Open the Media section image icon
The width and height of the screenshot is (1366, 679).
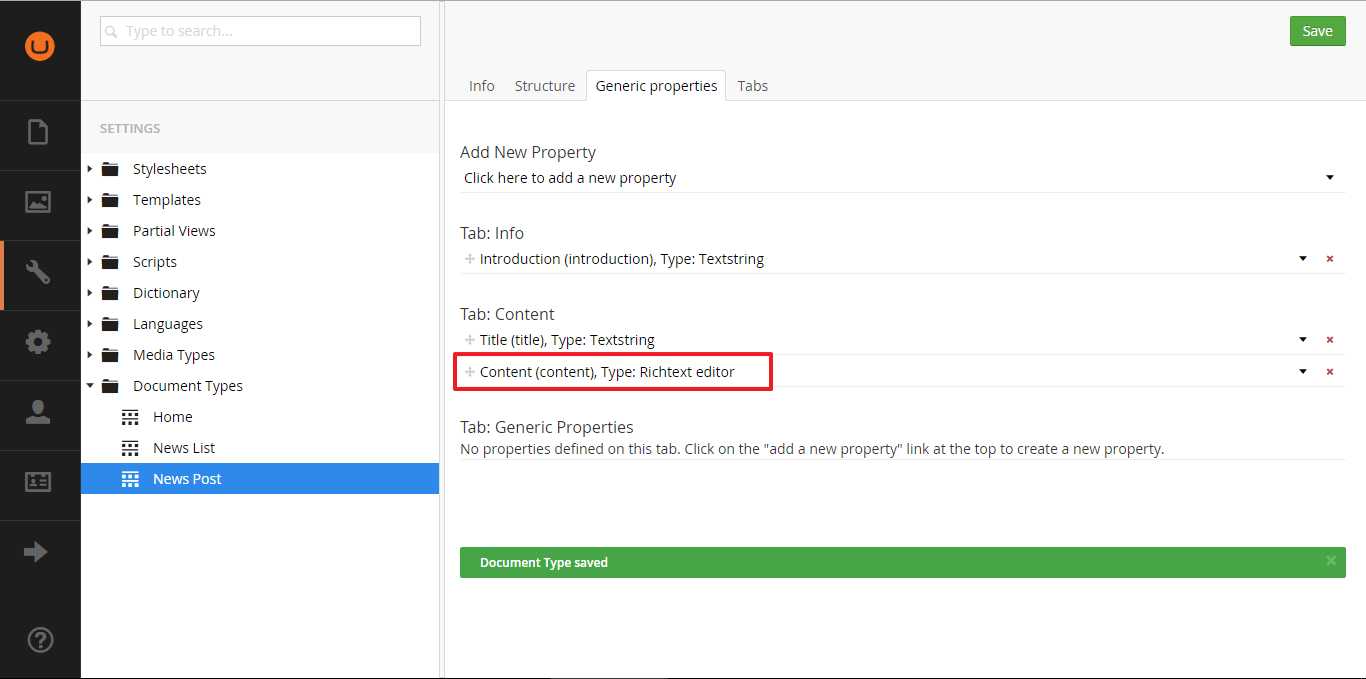pyautogui.click(x=38, y=202)
